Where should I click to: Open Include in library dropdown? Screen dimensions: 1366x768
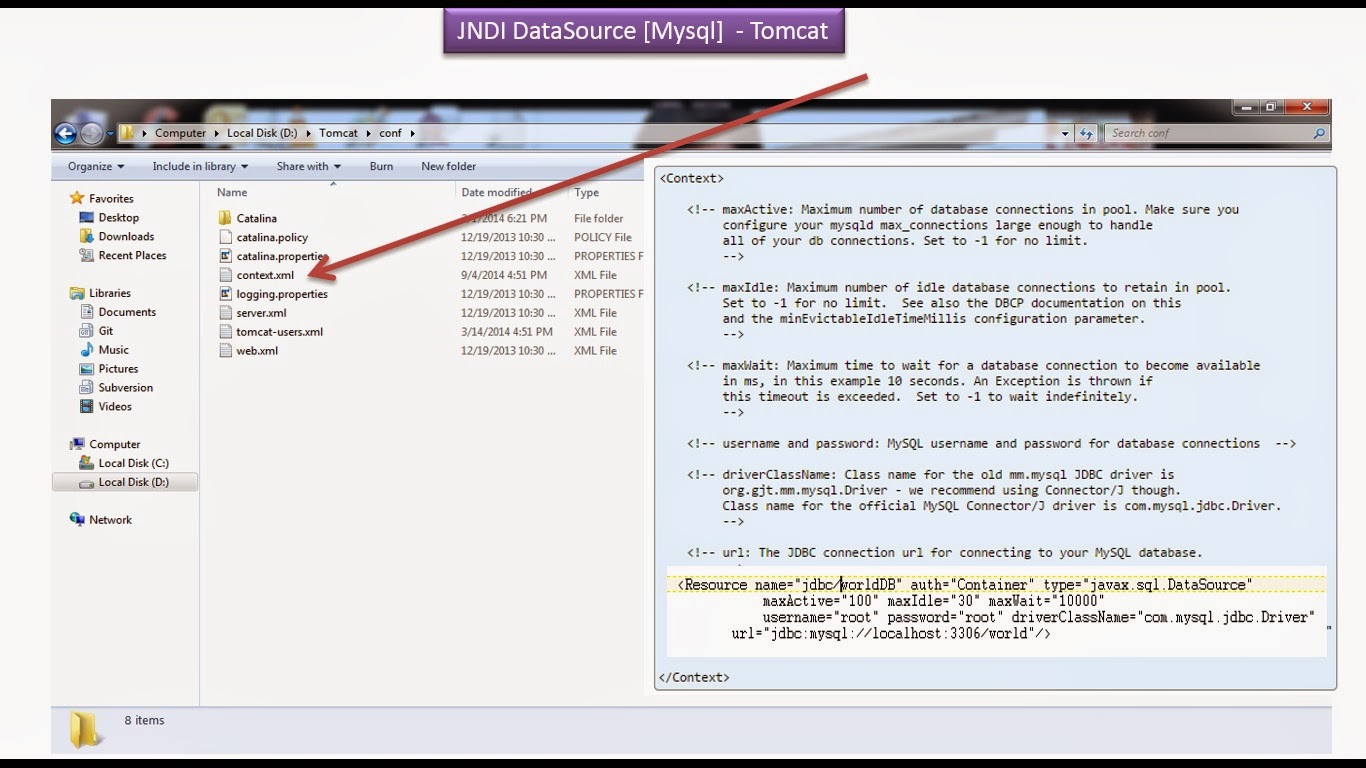[200, 166]
